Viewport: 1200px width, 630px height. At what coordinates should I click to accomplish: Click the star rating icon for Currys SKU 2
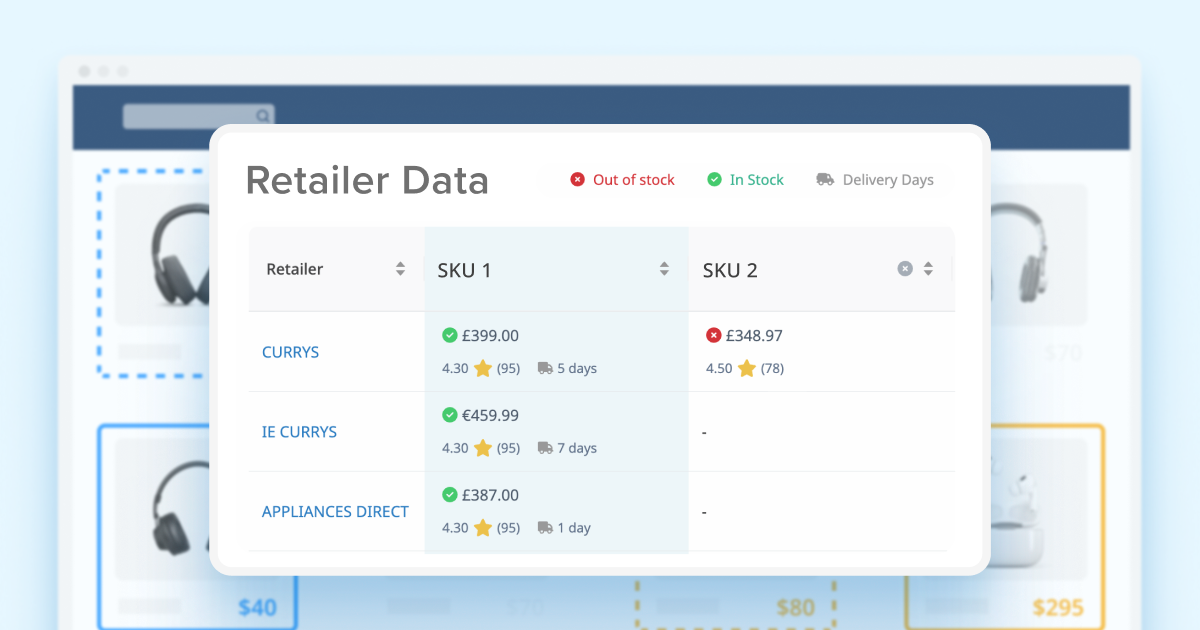pyautogui.click(x=746, y=368)
